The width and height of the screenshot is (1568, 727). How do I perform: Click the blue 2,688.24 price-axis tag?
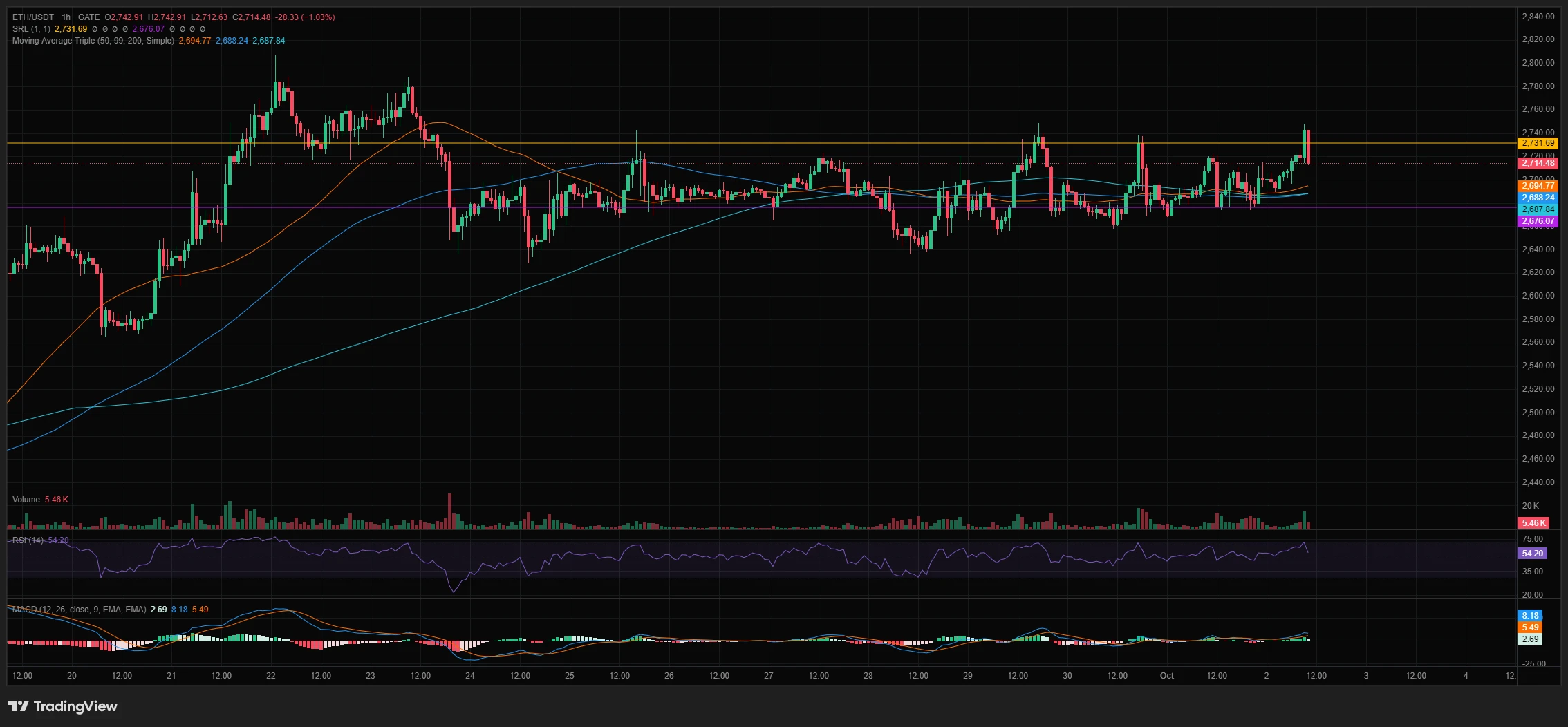[x=1538, y=198]
